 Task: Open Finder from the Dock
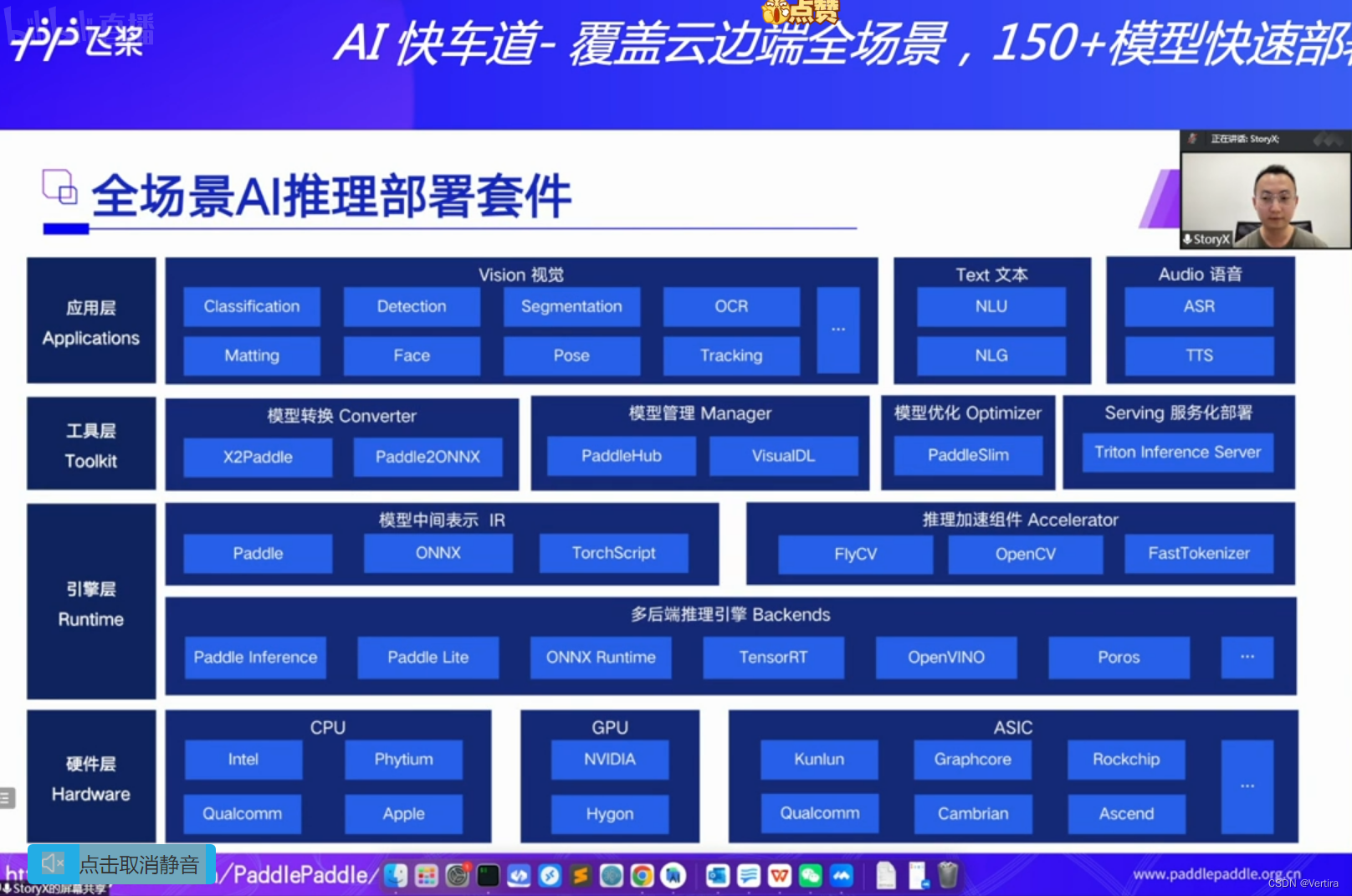396,875
